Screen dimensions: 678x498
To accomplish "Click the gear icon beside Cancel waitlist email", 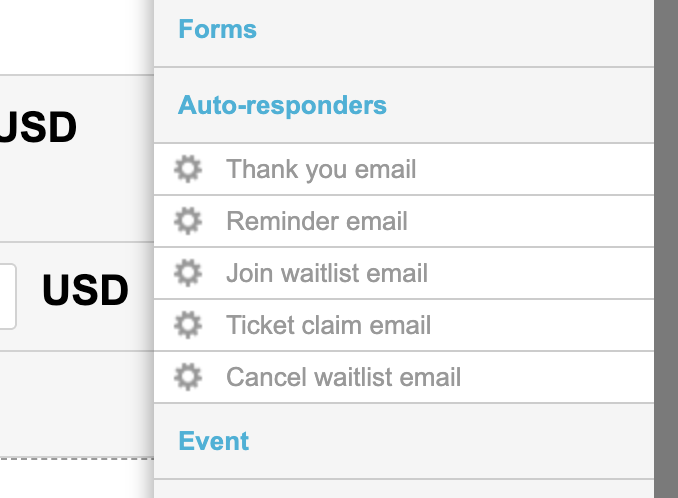I will (187, 377).
